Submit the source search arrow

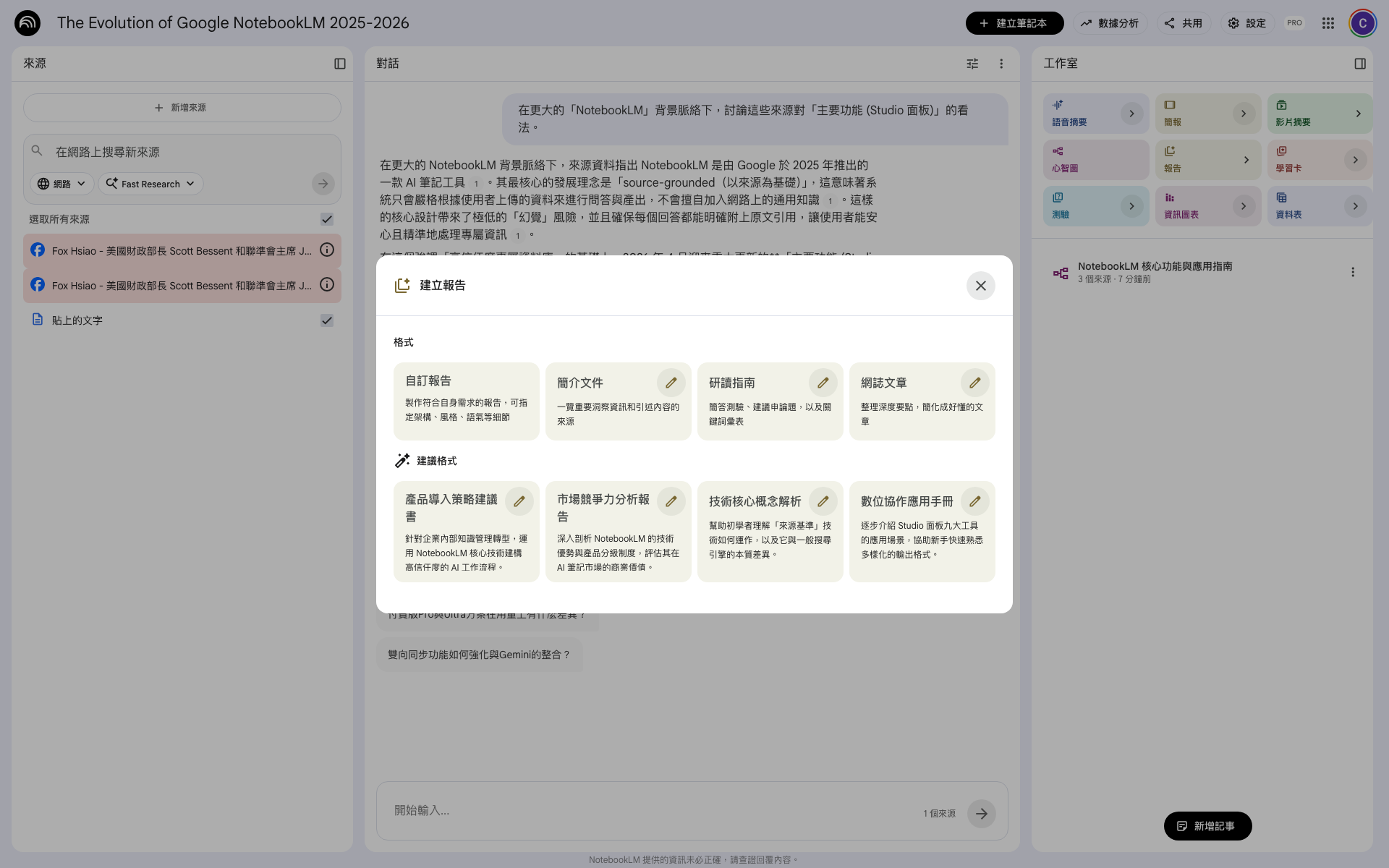coord(323,184)
